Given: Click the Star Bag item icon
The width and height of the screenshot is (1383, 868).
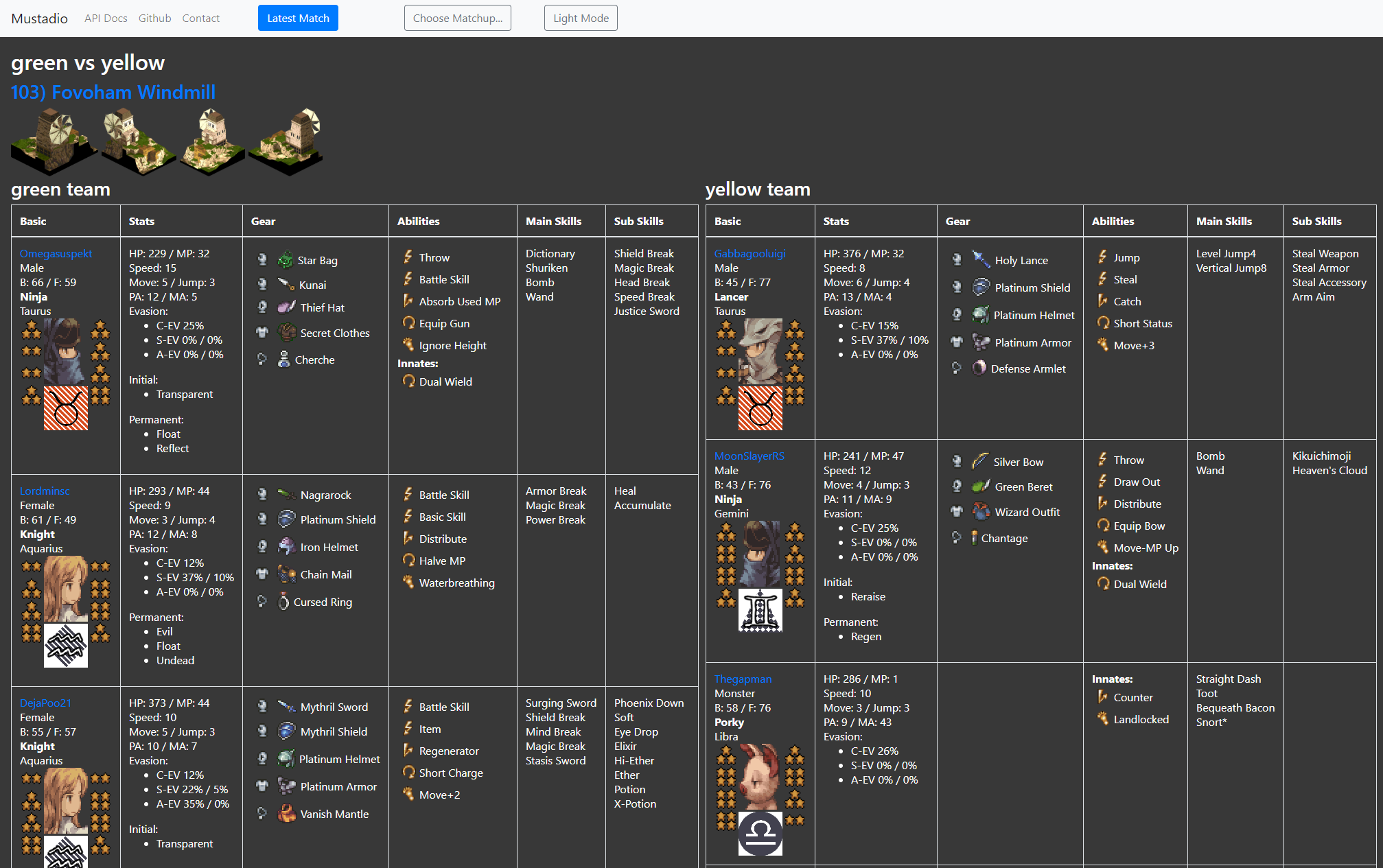Looking at the screenshot, I should coord(286,260).
